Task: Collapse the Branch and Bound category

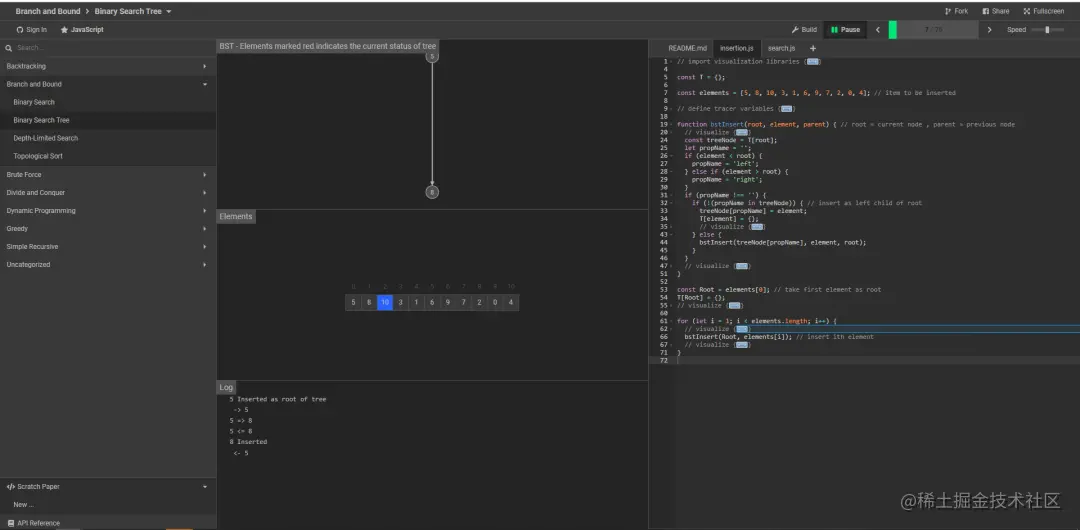Action: click(x=107, y=84)
